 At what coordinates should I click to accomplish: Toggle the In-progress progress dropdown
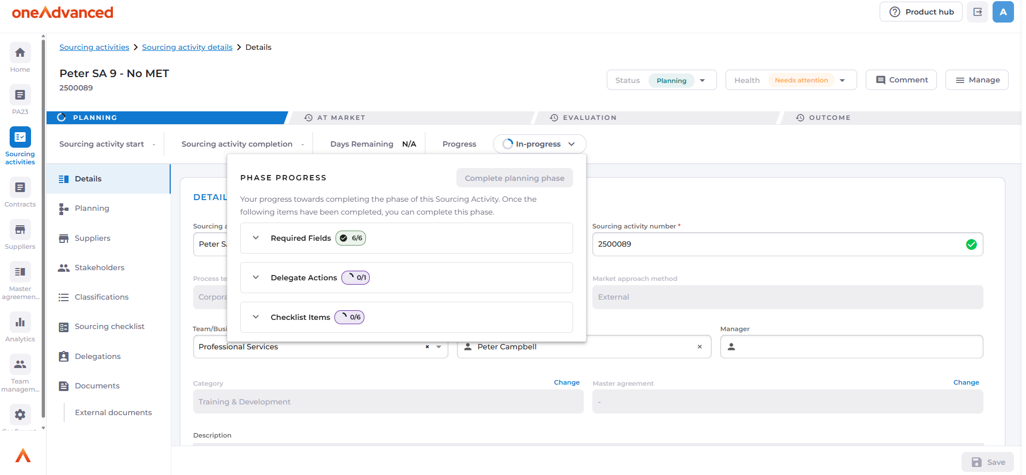pyautogui.click(x=540, y=144)
